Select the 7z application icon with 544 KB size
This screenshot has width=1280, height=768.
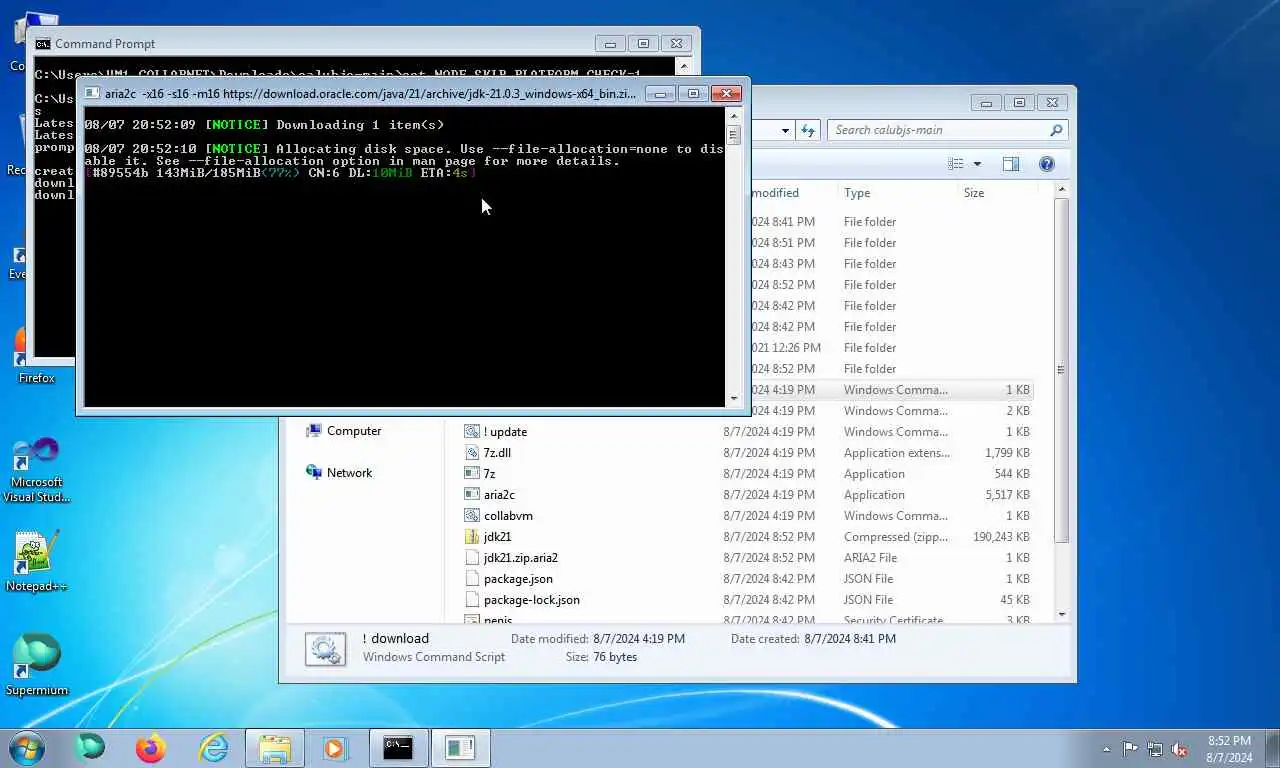[x=473, y=474]
